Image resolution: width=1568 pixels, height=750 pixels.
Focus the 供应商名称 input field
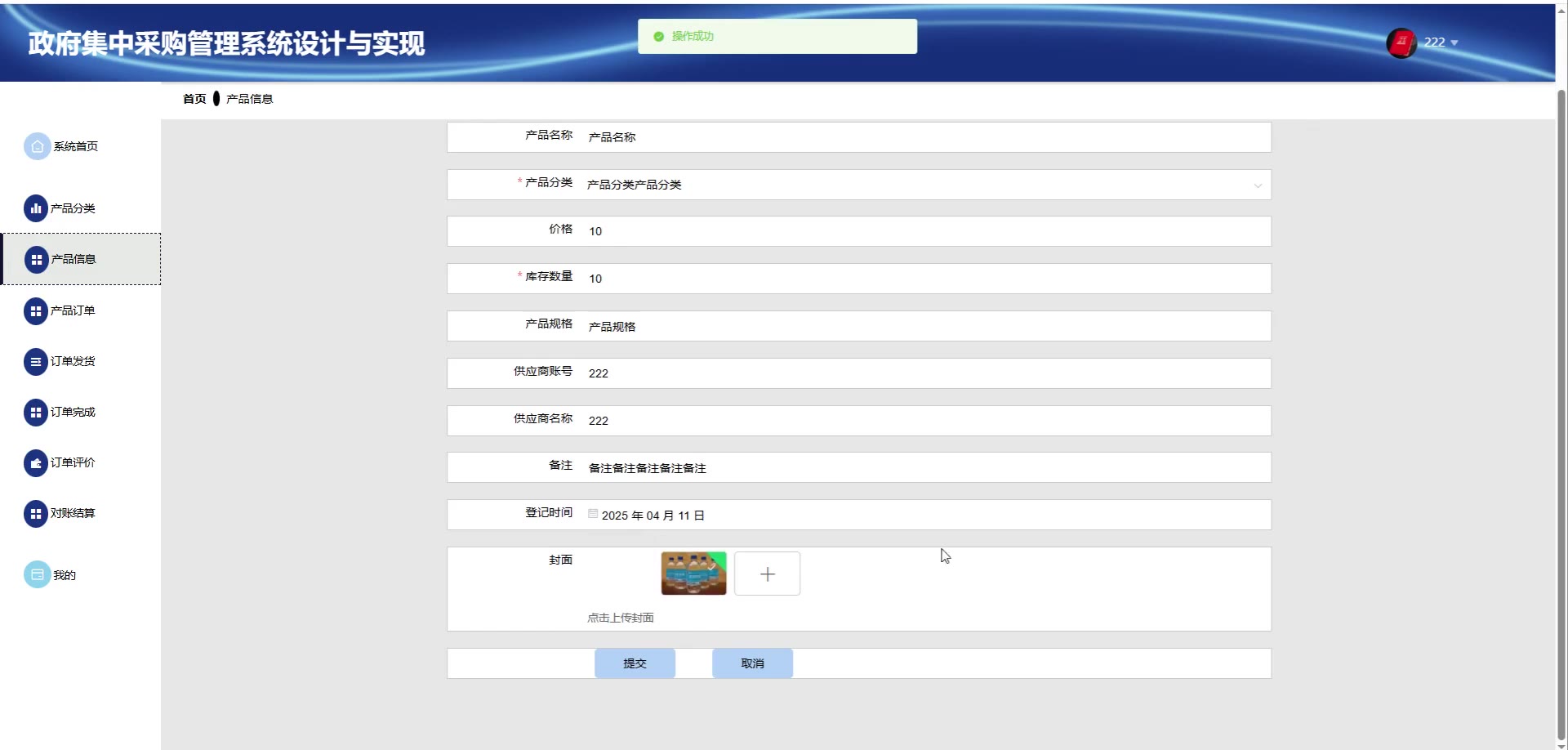coord(926,421)
